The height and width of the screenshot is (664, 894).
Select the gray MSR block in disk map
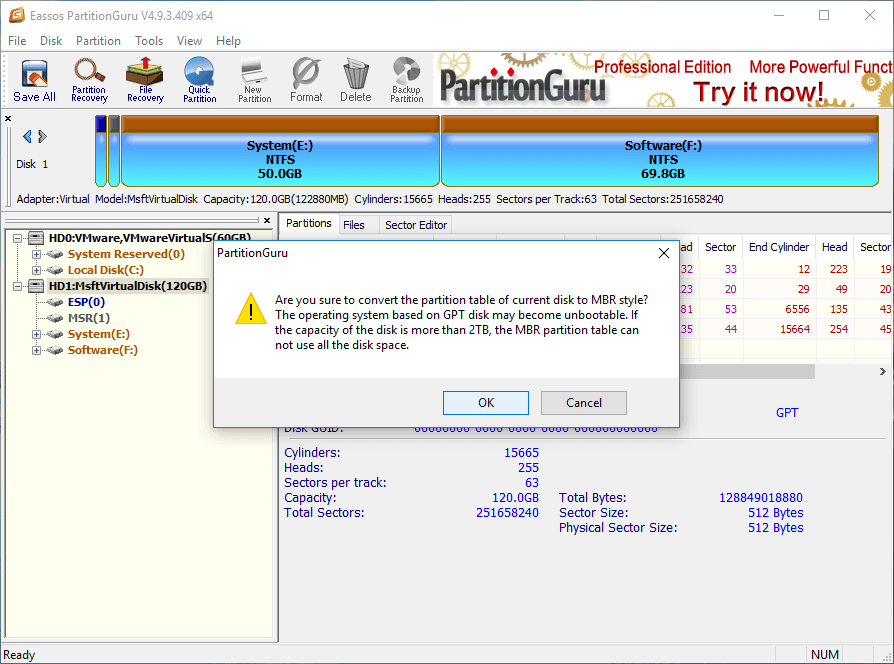pyautogui.click(x=113, y=152)
